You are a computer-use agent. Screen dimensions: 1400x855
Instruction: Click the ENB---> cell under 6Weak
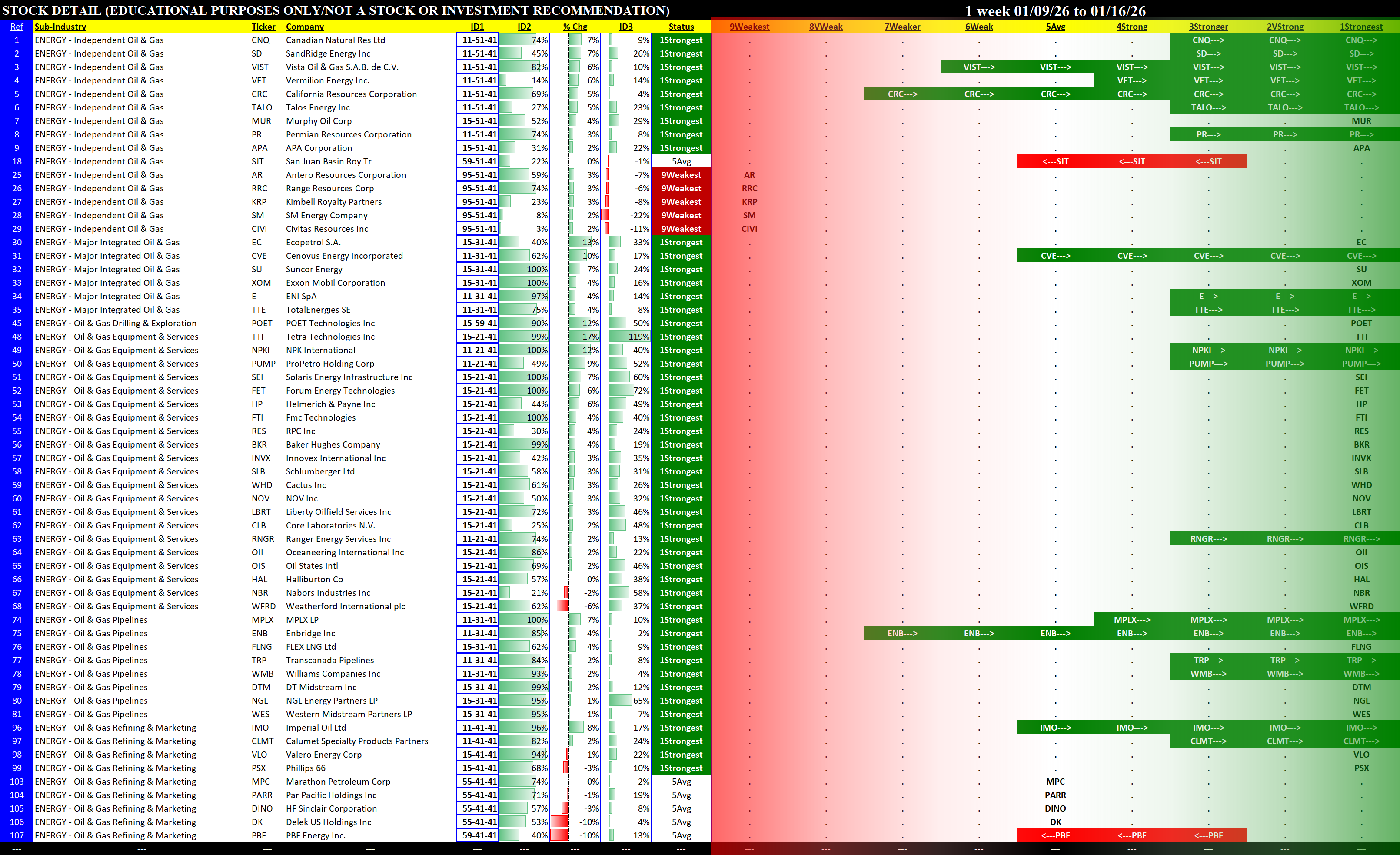(x=978, y=633)
